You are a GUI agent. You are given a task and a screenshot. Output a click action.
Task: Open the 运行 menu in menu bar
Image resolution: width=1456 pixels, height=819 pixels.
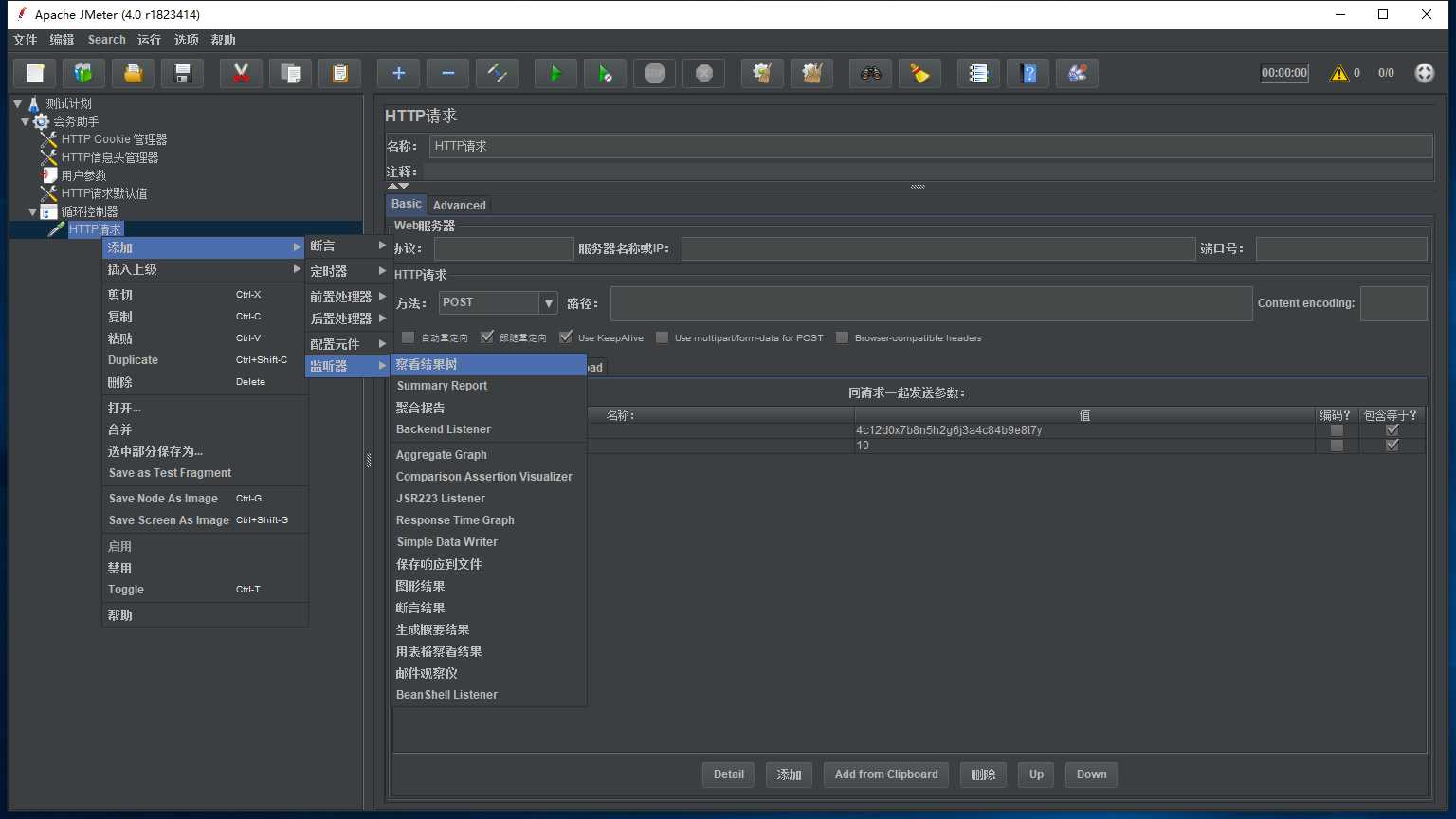click(x=149, y=40)
